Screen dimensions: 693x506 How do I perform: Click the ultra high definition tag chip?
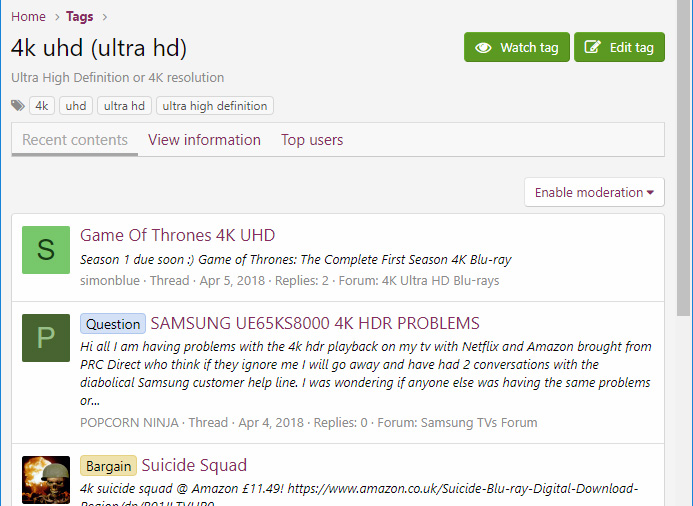[215, 106]
